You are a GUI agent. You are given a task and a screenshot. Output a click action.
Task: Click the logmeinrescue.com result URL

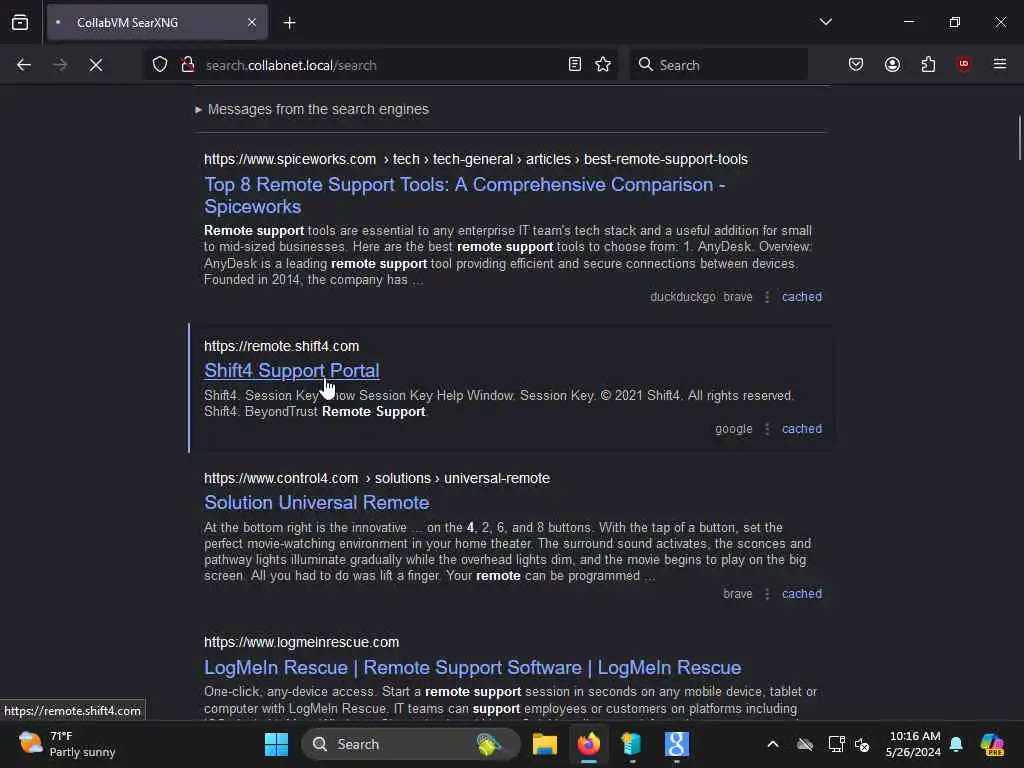point(301,642)
